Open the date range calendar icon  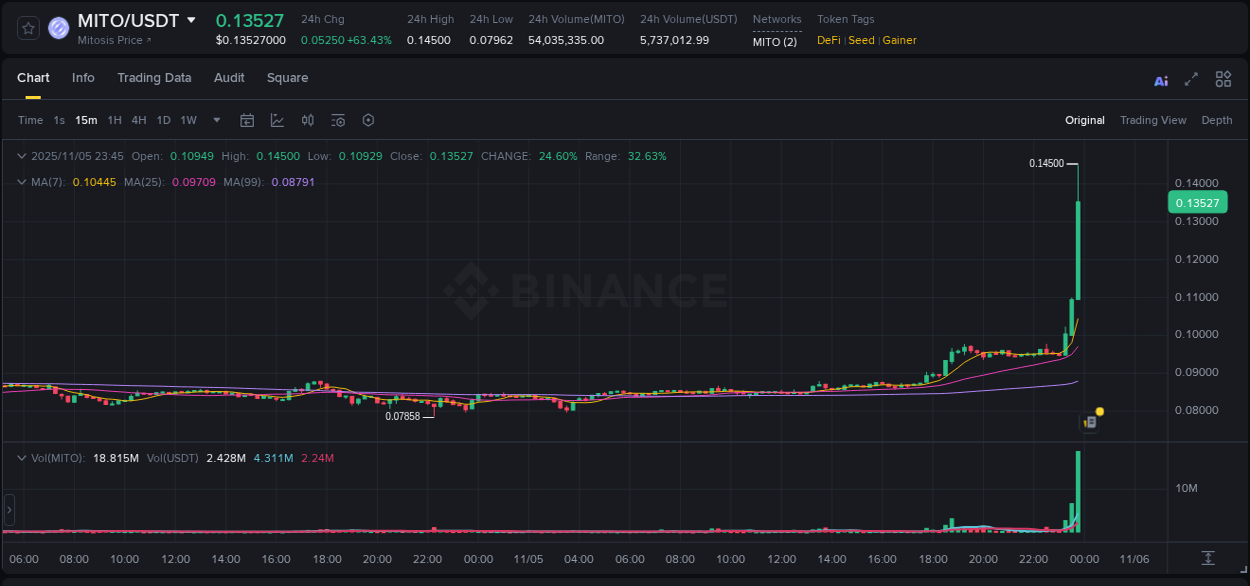[x=247, y=120]
